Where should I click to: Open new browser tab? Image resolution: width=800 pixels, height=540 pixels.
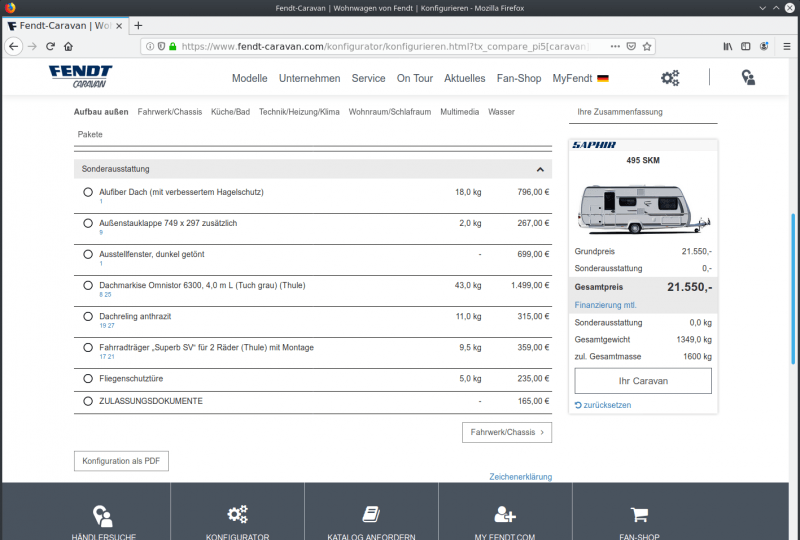point(138,26)
